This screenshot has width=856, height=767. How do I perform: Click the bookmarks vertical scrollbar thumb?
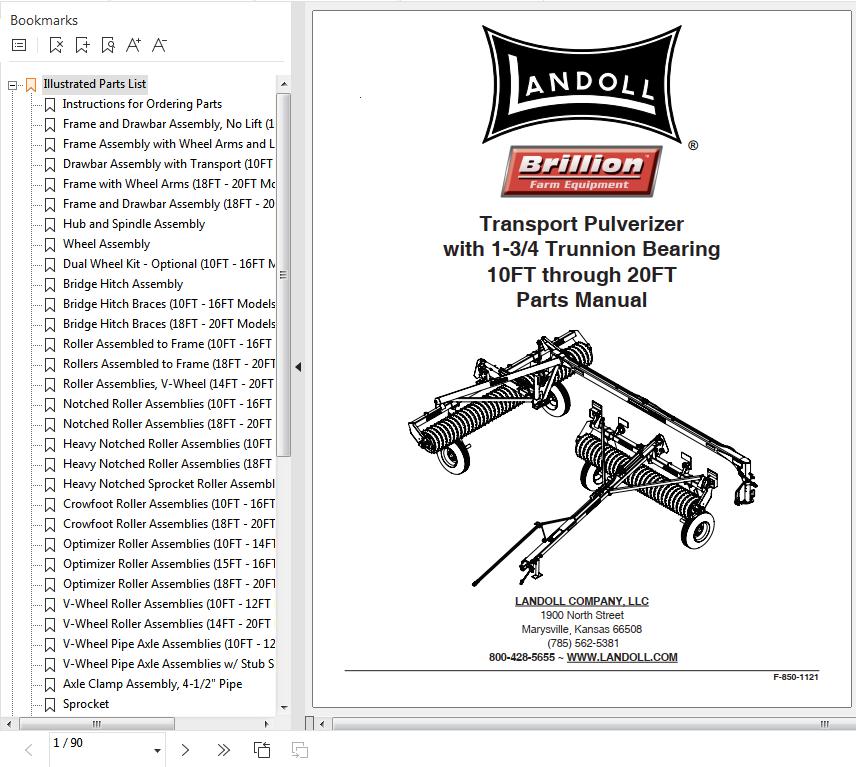[283, 275]
